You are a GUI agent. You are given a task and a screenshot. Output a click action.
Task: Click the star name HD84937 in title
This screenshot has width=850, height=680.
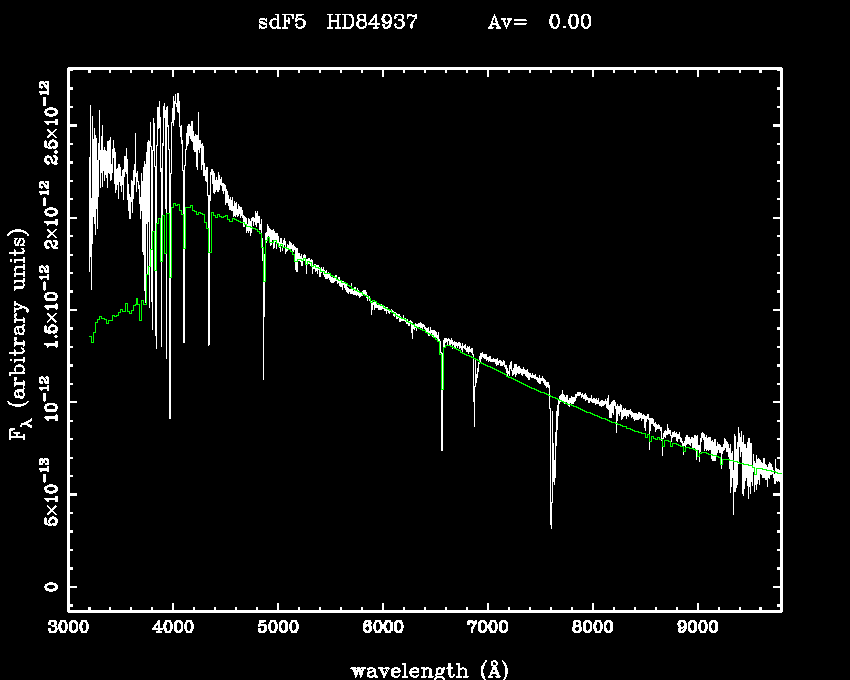click(x=375, y=22)
